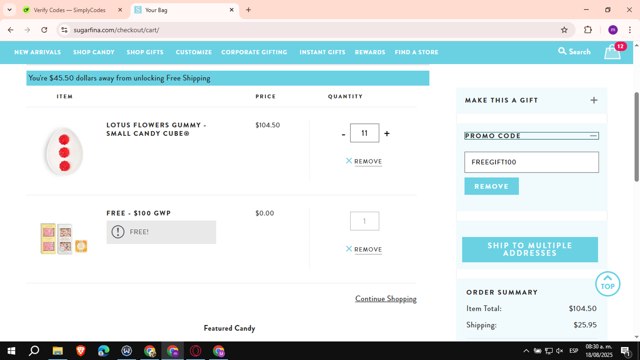Open the Shop Gifts menu
The width and height of the screenshot is (640, 360).
click(x=145, y=52)
